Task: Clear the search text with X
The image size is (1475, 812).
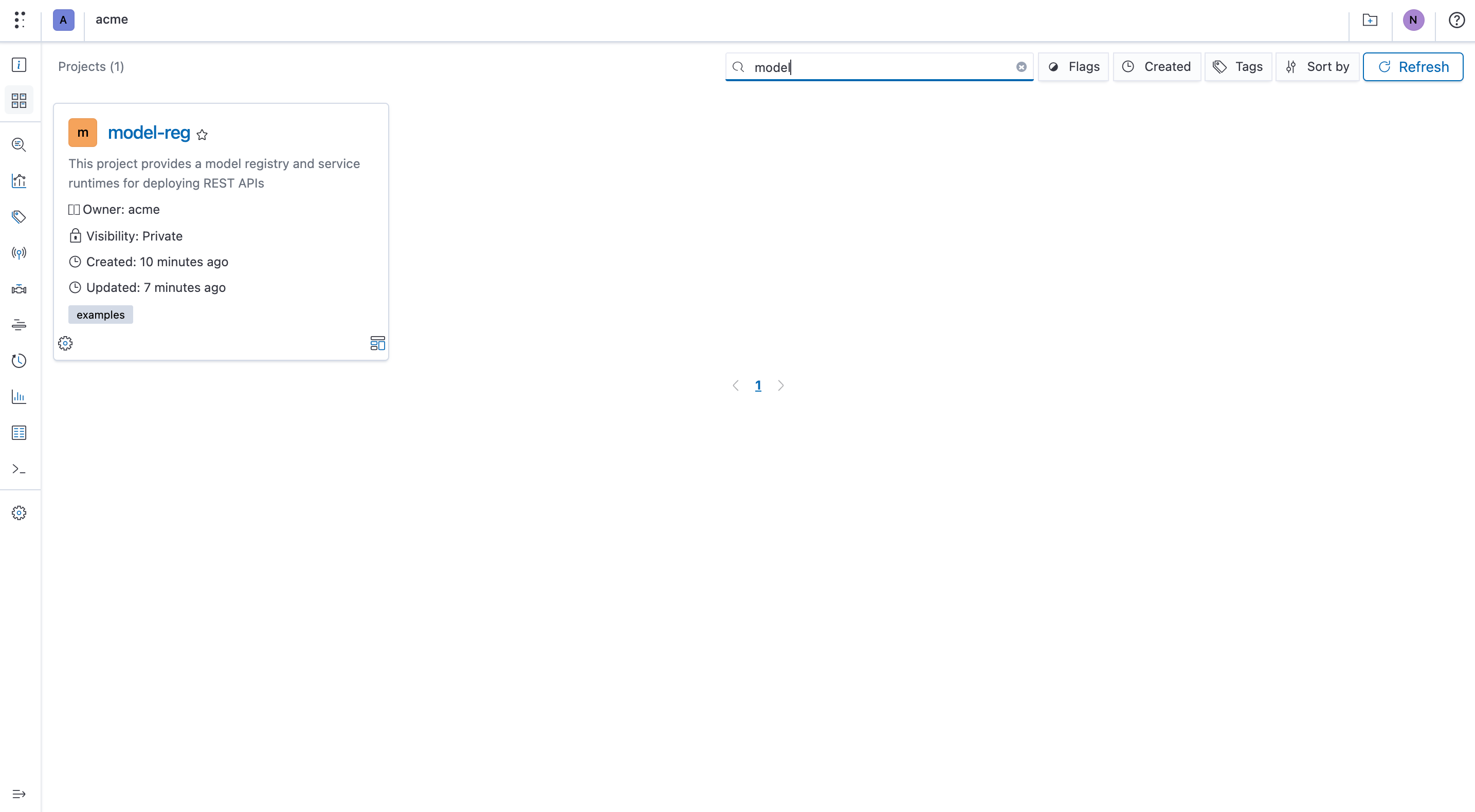Action: click(x=1021, y=67)
